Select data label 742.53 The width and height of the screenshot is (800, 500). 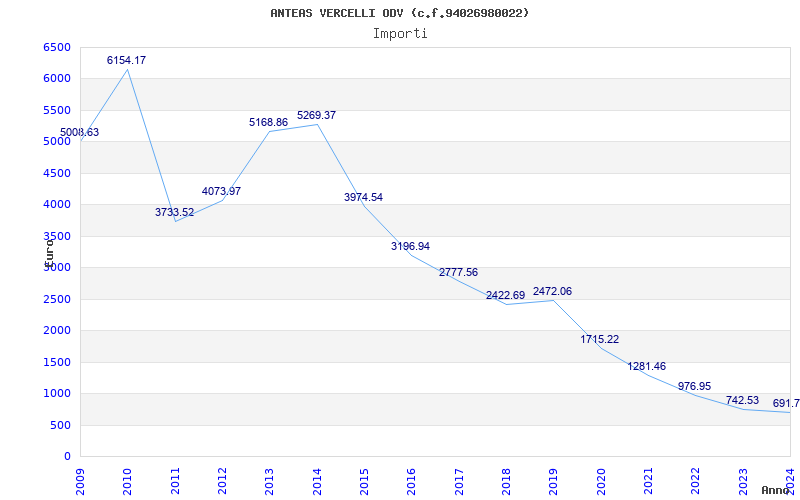tap(742, 401)
